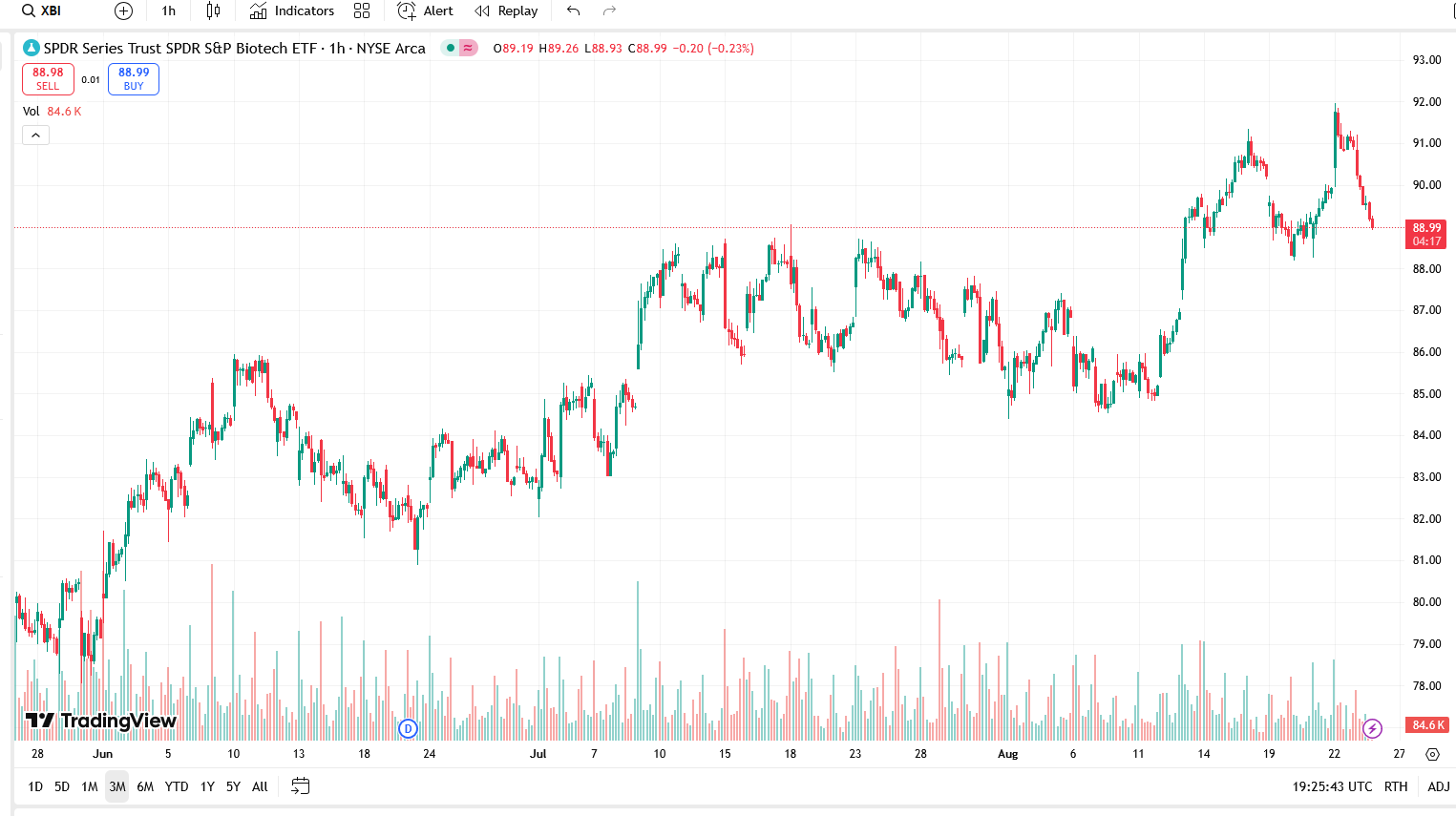
Task: Click the XBI symbol logo in the legend
Action: click(x=32, y=48)
